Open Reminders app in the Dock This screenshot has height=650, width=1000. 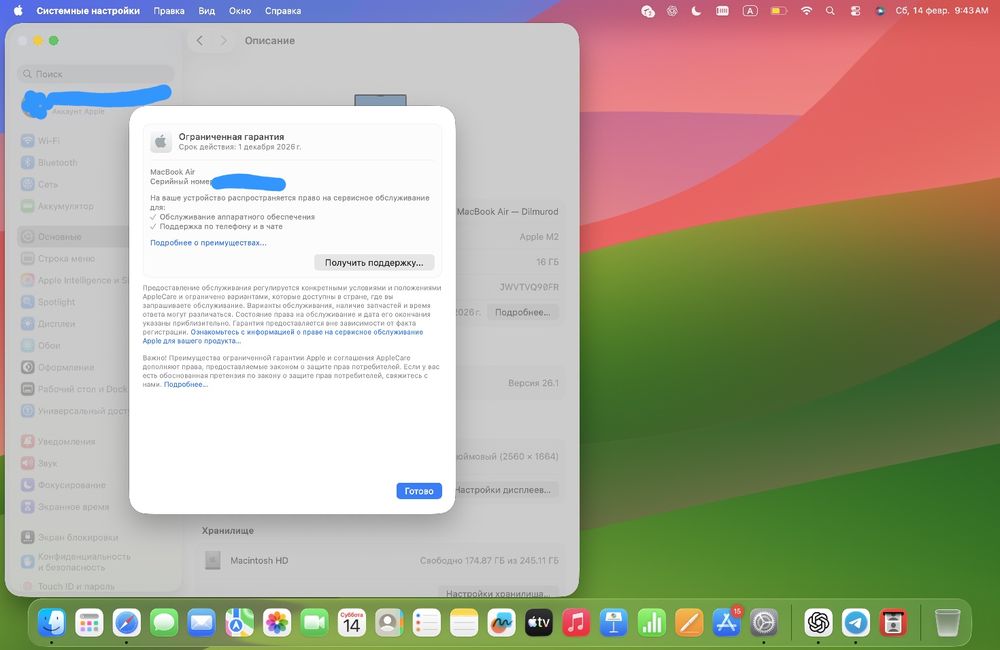pyautogui.click(x=427, y=622)
